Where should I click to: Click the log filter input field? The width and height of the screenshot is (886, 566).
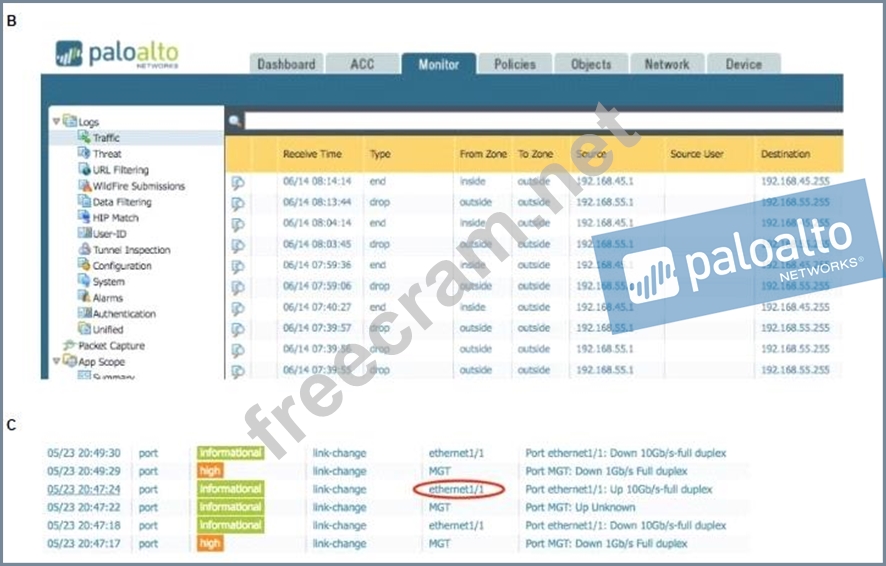coord(540,121)
